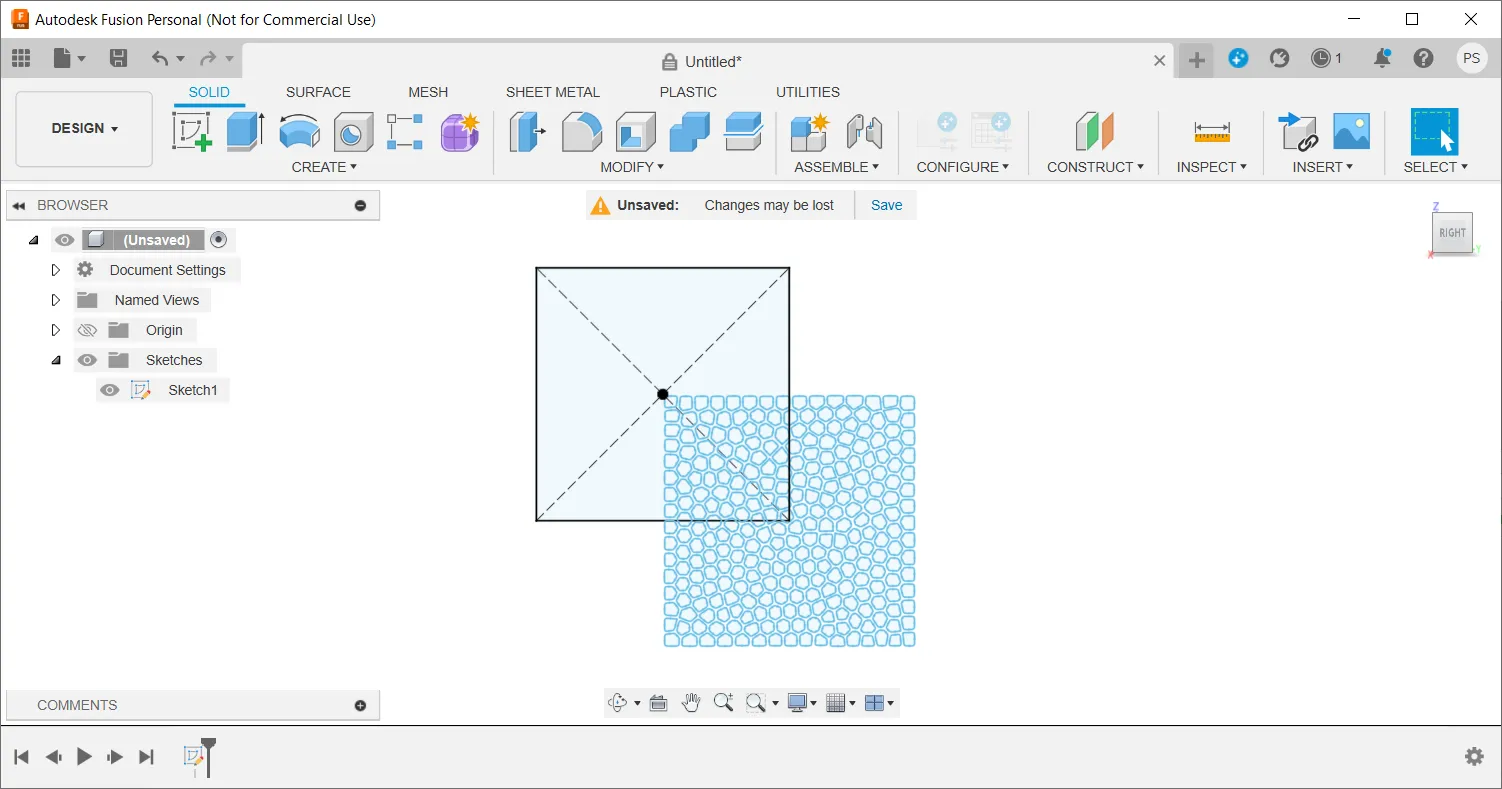Open the Create Form tool
The image size is (1502, 789).
pos(460,131)
